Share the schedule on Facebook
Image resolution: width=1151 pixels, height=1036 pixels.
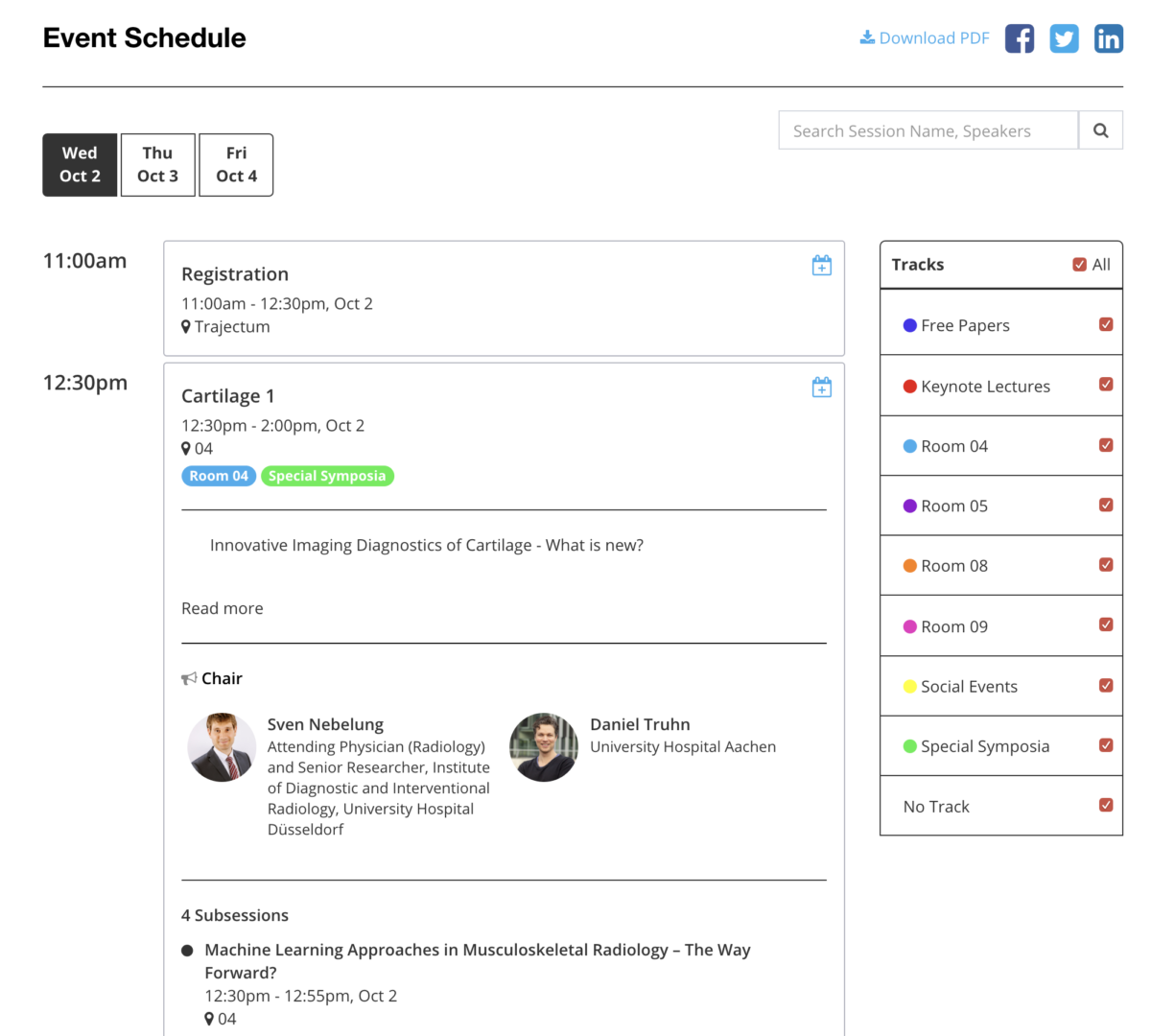coord(1020,38)
